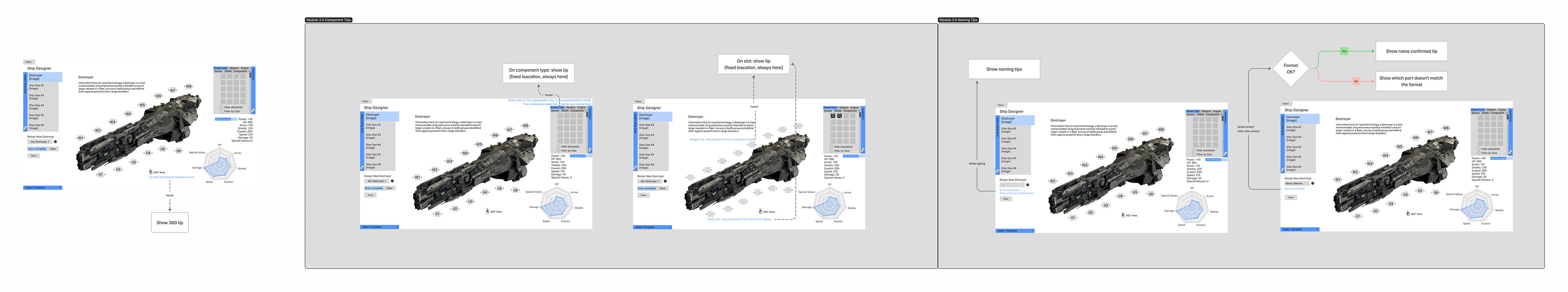Viewport: 1568px width, 292px height.
Task: Select the Module 3.5 Naming Tips section label
Action: point(958,20)
